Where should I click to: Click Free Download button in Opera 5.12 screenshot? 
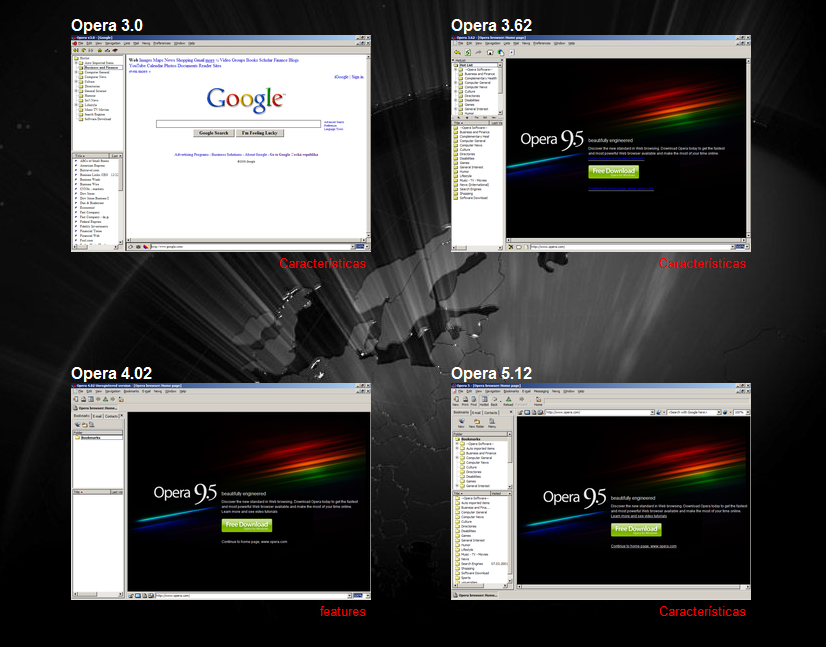click(x=636, y=529)
